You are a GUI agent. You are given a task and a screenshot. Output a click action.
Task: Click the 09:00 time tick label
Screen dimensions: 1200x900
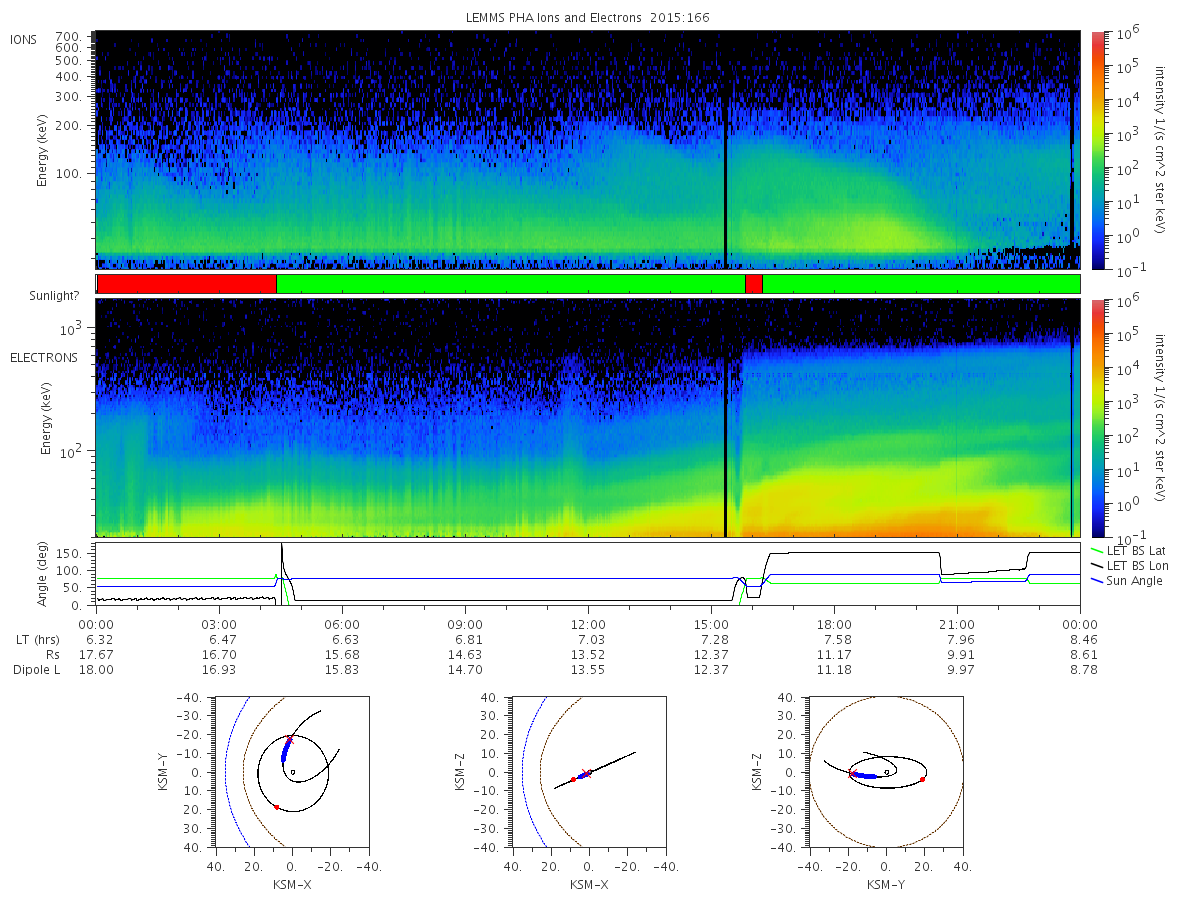tap(465, 623)
